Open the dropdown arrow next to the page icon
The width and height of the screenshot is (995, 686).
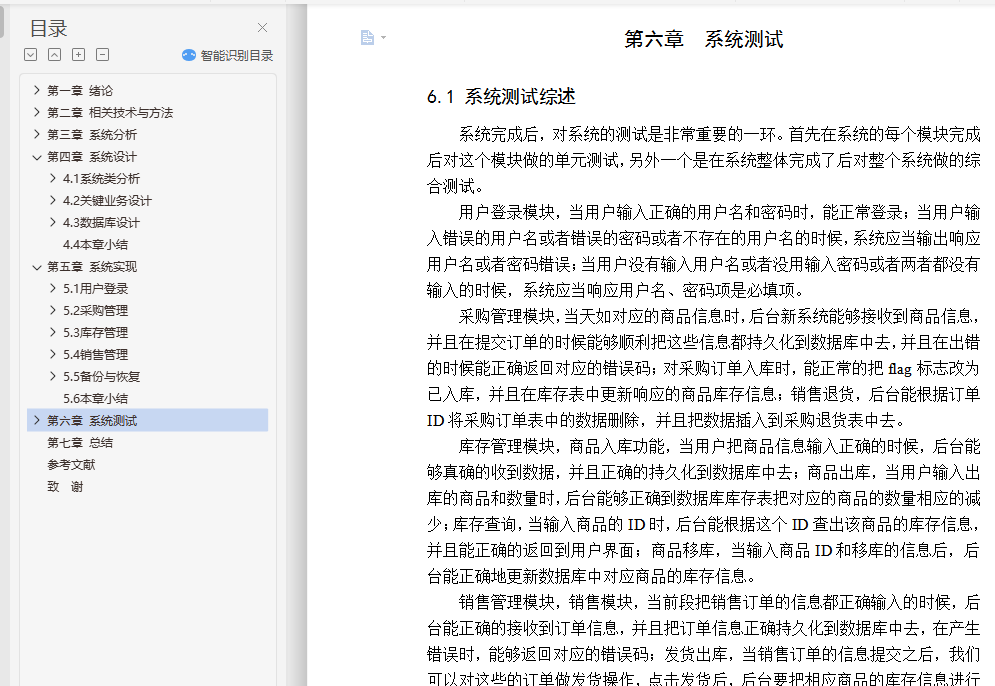[x=383, y=38]
